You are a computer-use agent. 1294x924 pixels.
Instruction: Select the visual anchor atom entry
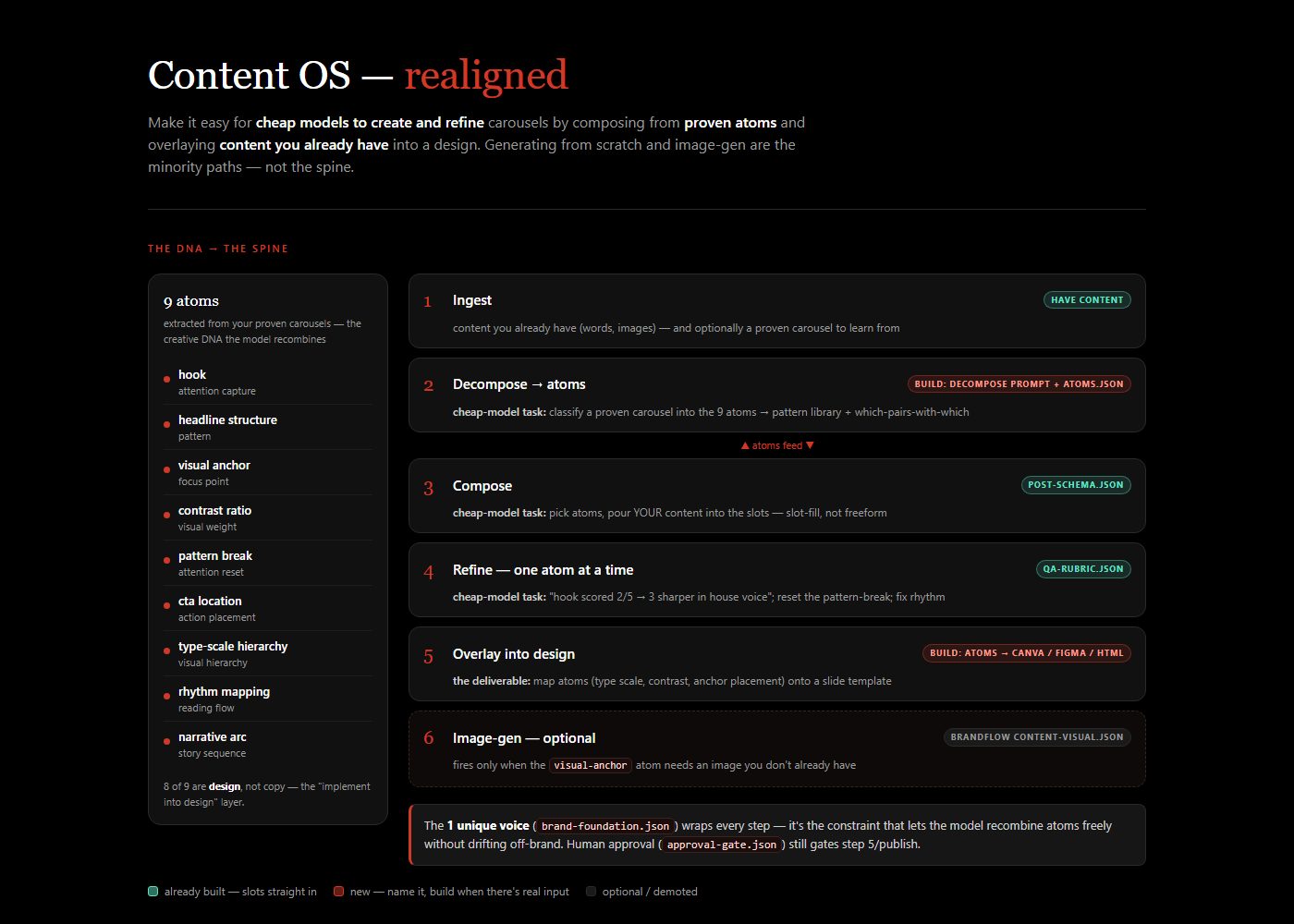(x=268, y=473)
